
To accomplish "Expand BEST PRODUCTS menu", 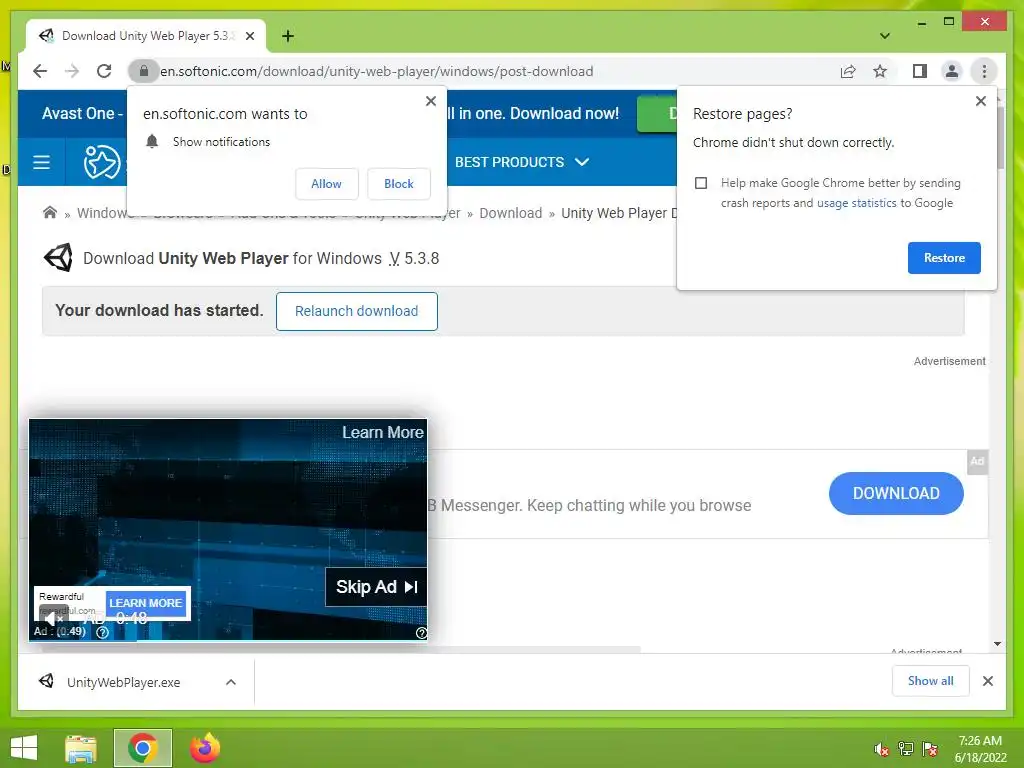I will click(522, 162).
